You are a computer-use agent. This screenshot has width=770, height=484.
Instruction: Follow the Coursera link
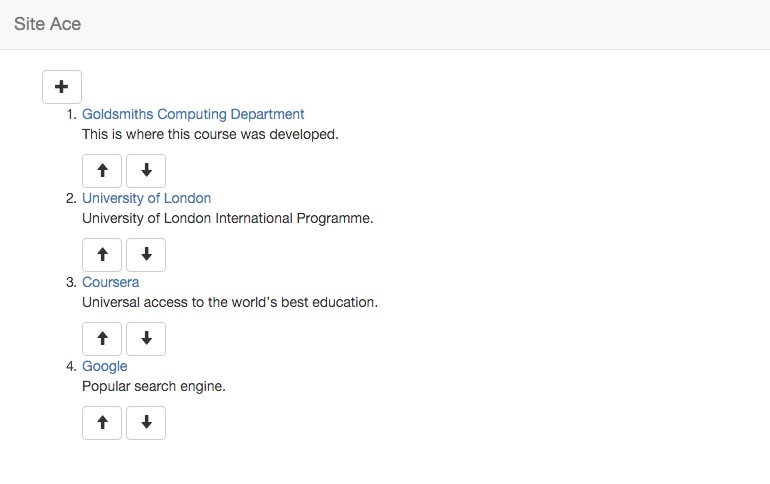(x=110, y=282)
